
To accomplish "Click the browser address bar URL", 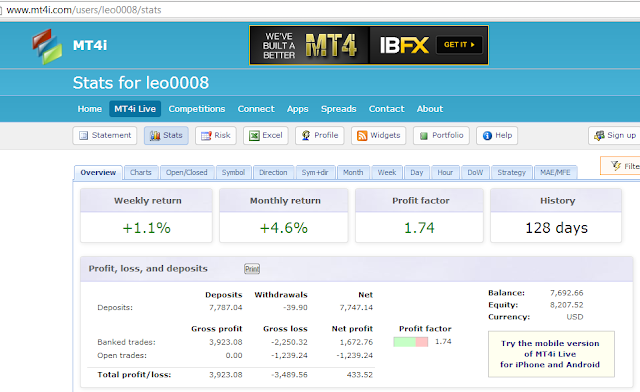I will pyautogui.click(x=84, y=10).
